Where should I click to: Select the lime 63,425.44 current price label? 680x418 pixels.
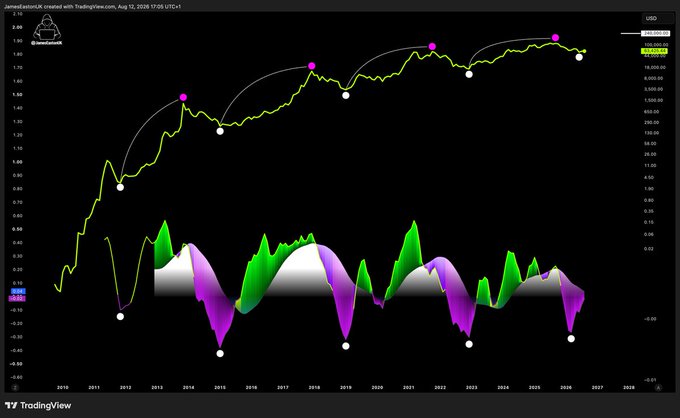[x=655, y=51]
